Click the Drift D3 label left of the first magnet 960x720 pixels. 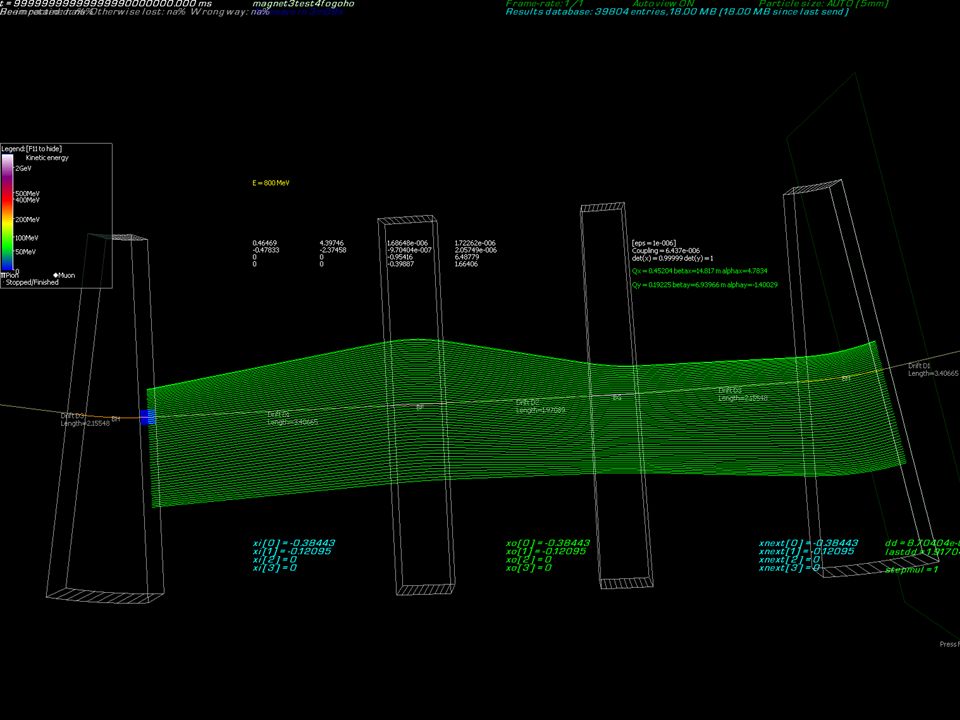point(72,416)
